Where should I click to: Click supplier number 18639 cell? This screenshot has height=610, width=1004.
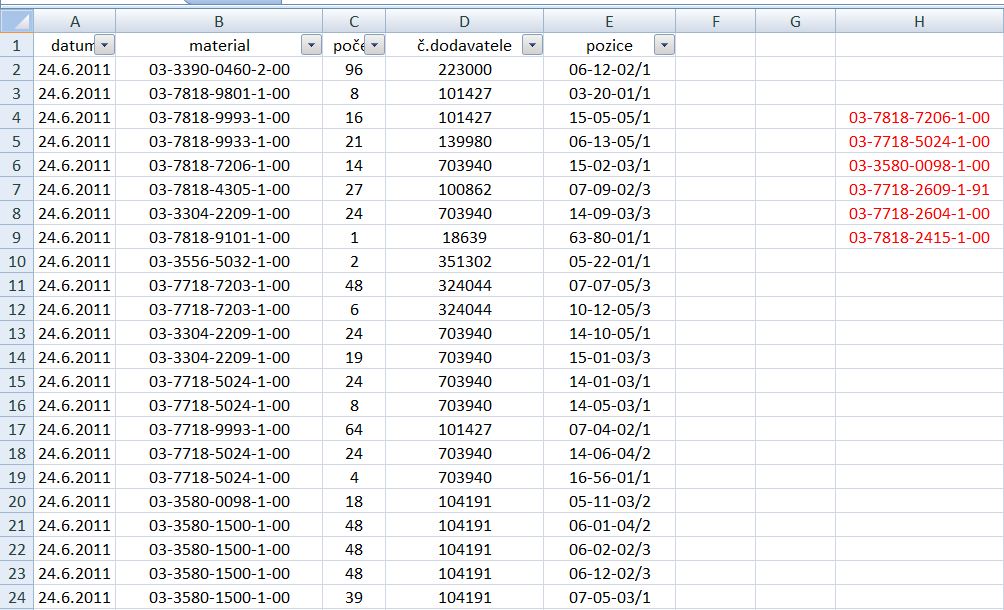tap(464, 237)
